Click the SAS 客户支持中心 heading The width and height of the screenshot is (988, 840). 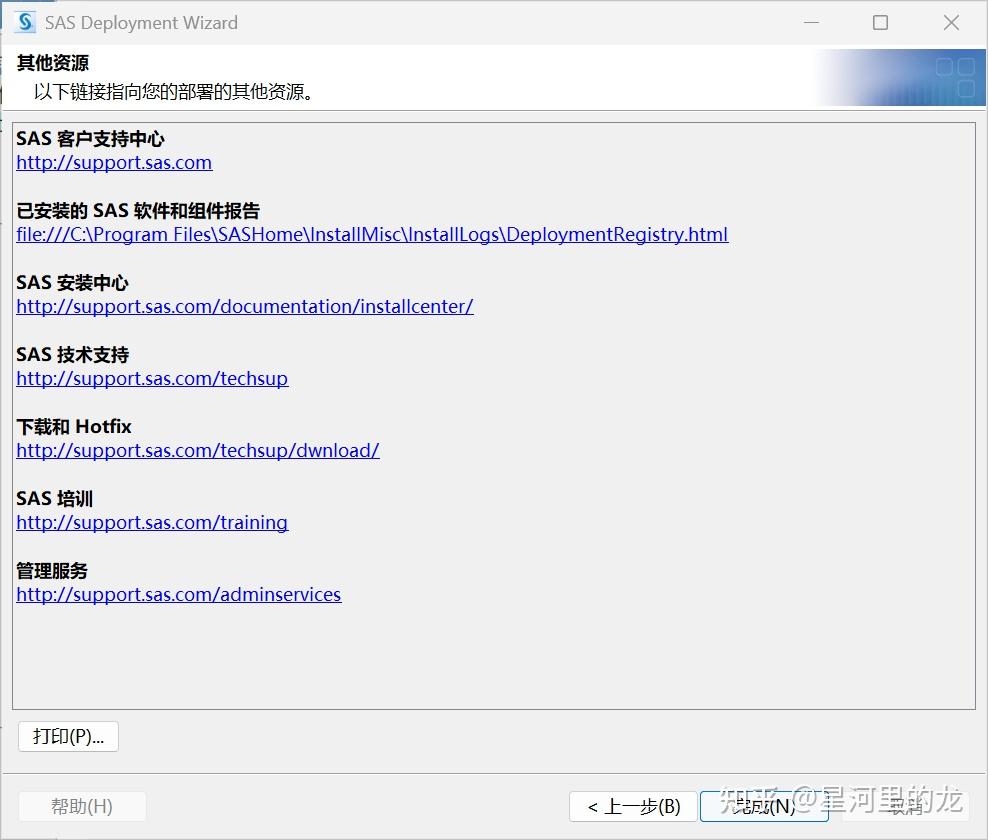pyautogui.click(x=89, y=138)
